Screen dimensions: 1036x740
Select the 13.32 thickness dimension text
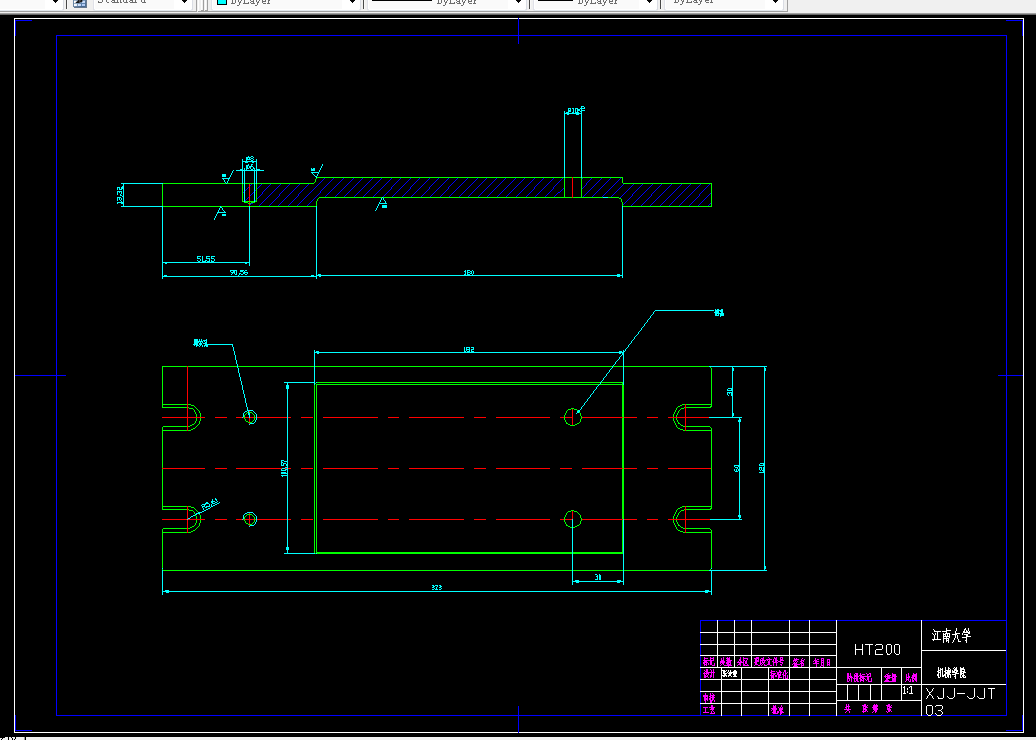tap(120, 196)
